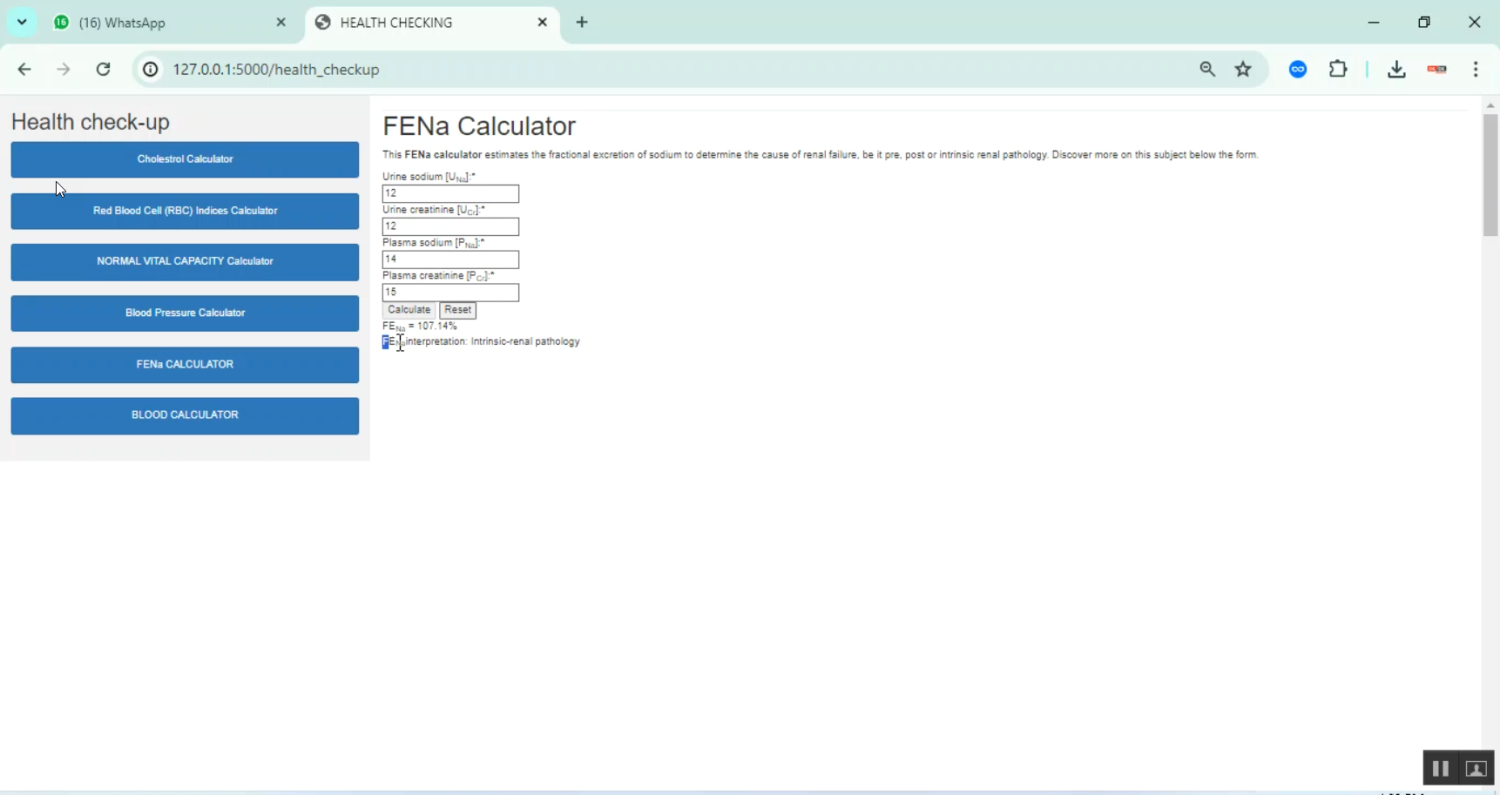Open the Cholestrol Calculator
1500x795 pixels.
tap(185, 159)
